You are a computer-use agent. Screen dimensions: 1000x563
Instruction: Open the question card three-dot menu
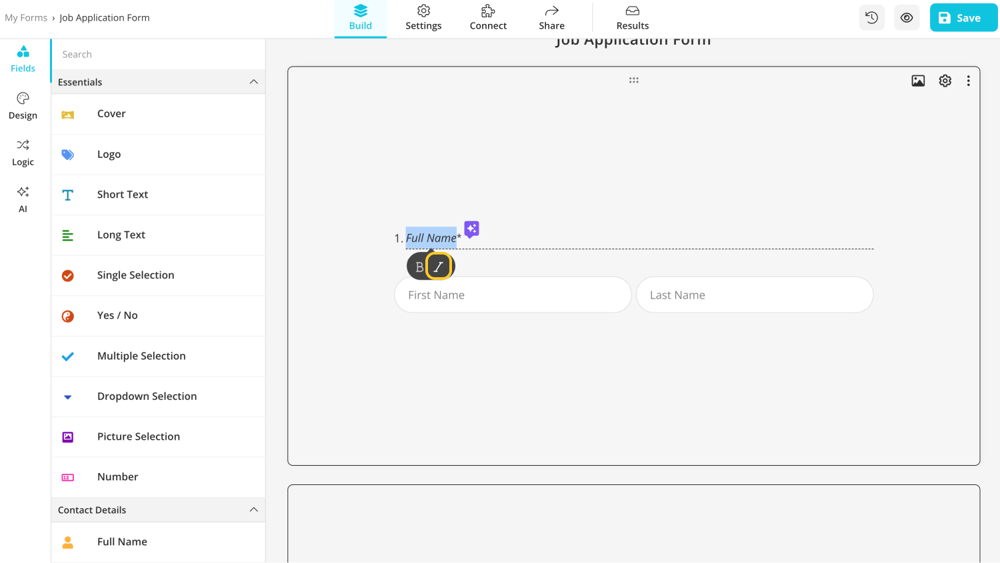coord(968,81)
